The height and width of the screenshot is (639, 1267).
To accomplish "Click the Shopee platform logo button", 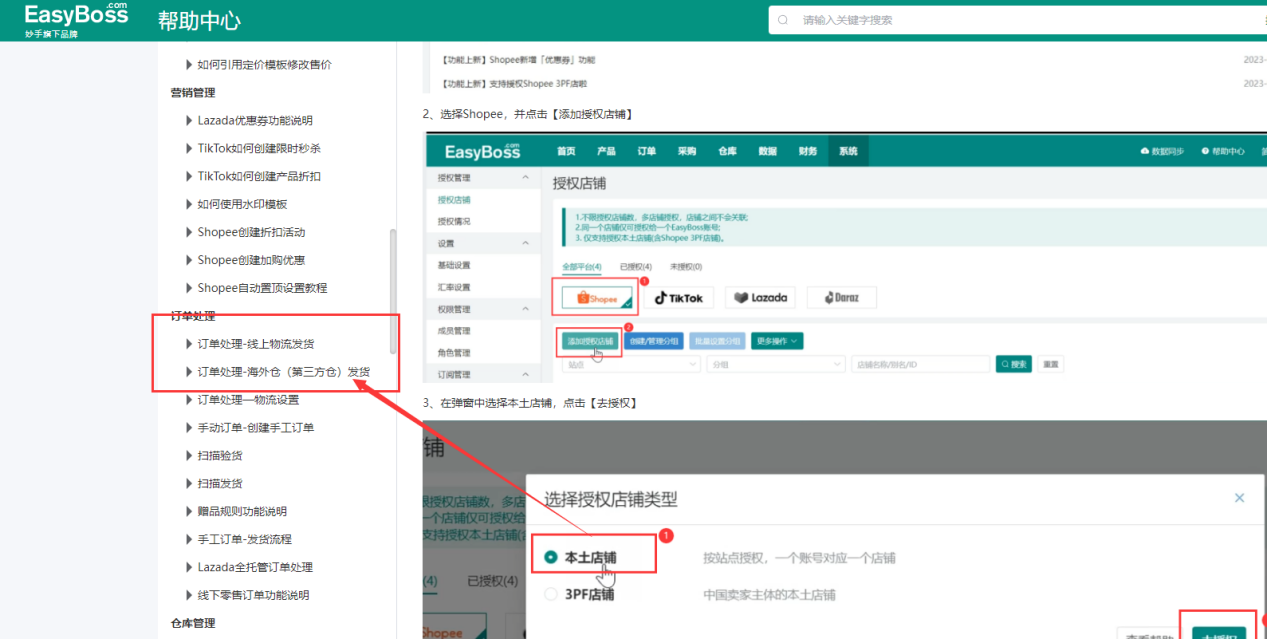I will coord(598,298).
